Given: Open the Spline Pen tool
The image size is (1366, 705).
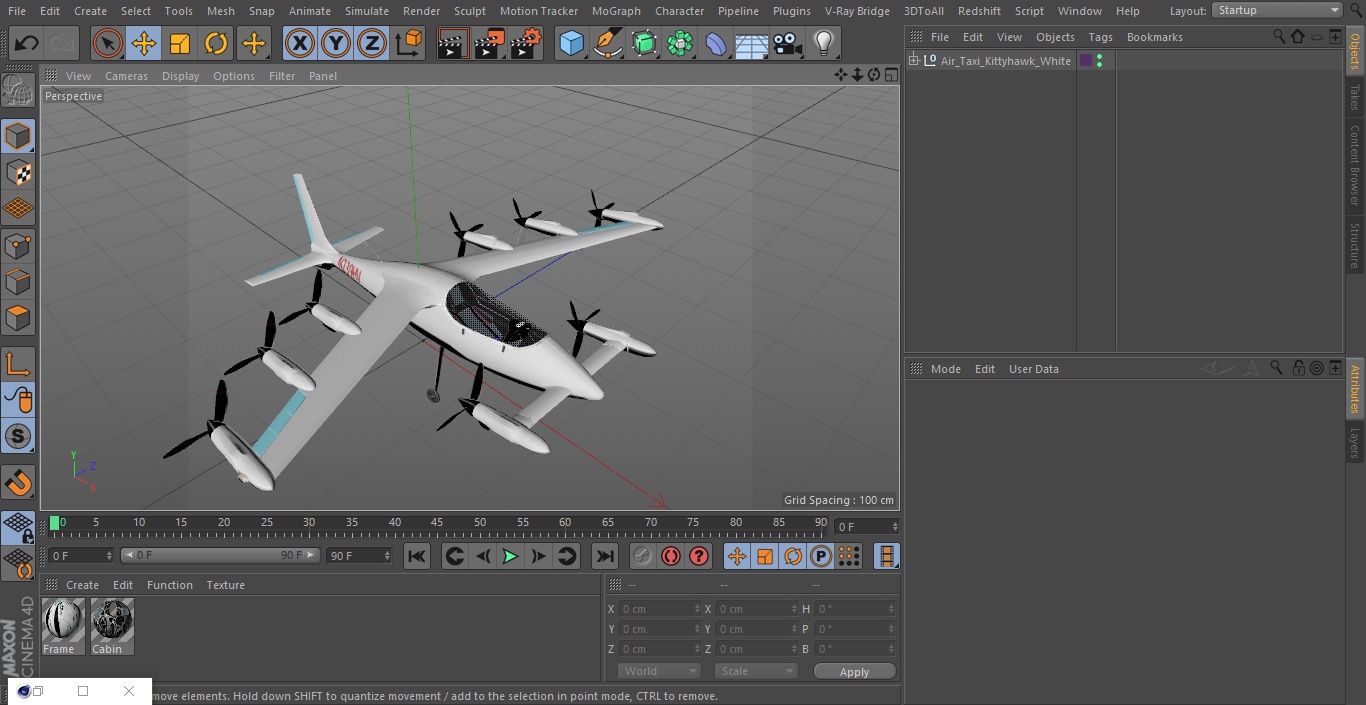Looking at the screenshot, I should point(607,43).
